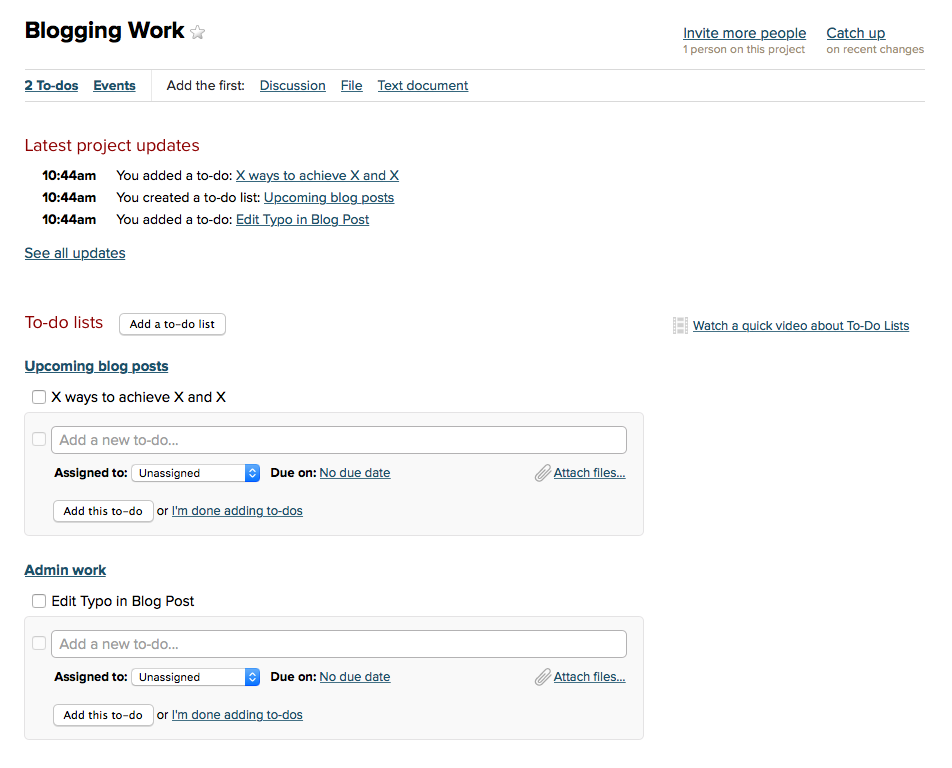Open Assigned to dropdown under Admin work
The width and height of the screenshot is (952, 768).
click(196, 677)
